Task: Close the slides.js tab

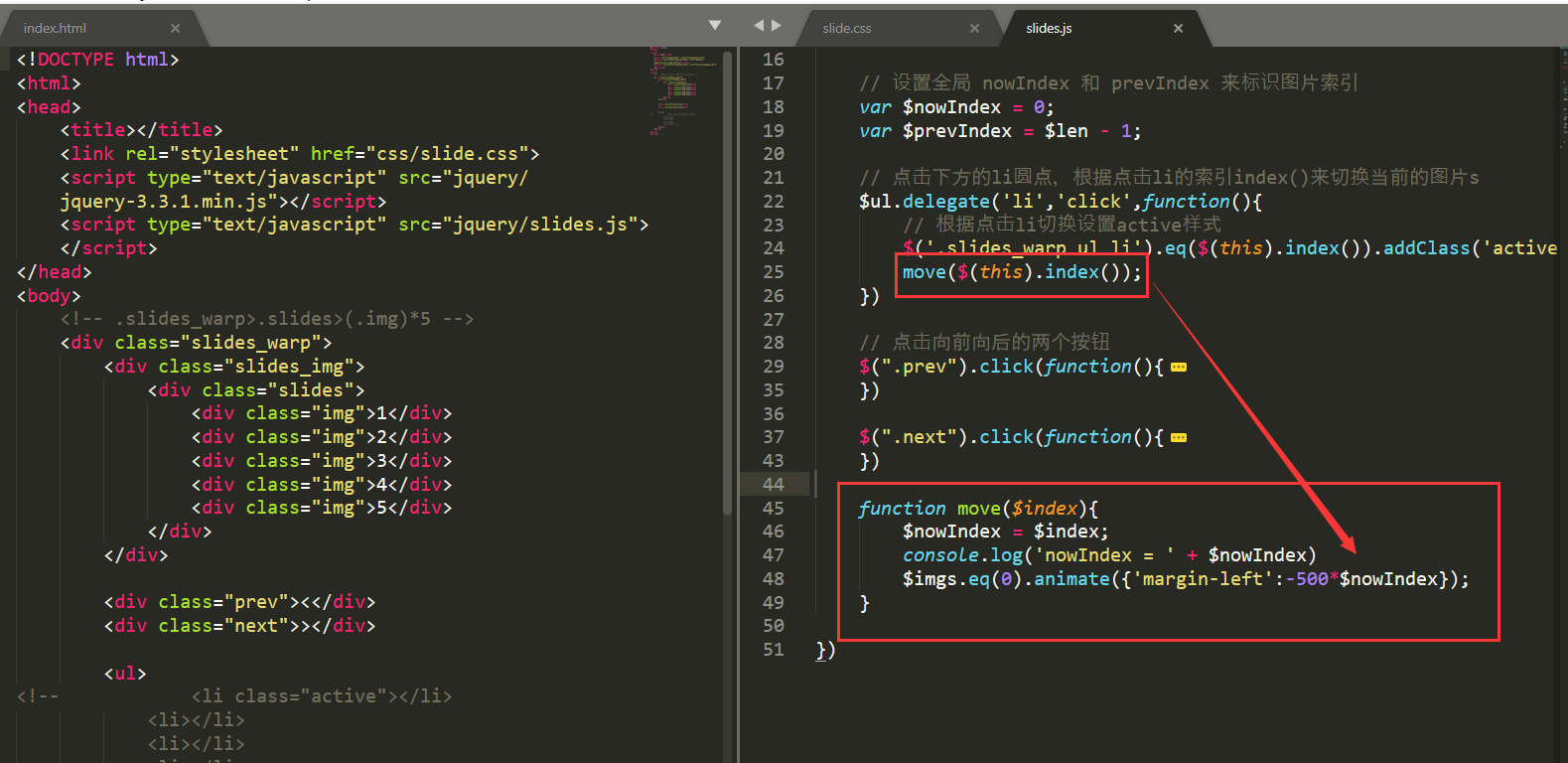Action: click(1178, 29)
